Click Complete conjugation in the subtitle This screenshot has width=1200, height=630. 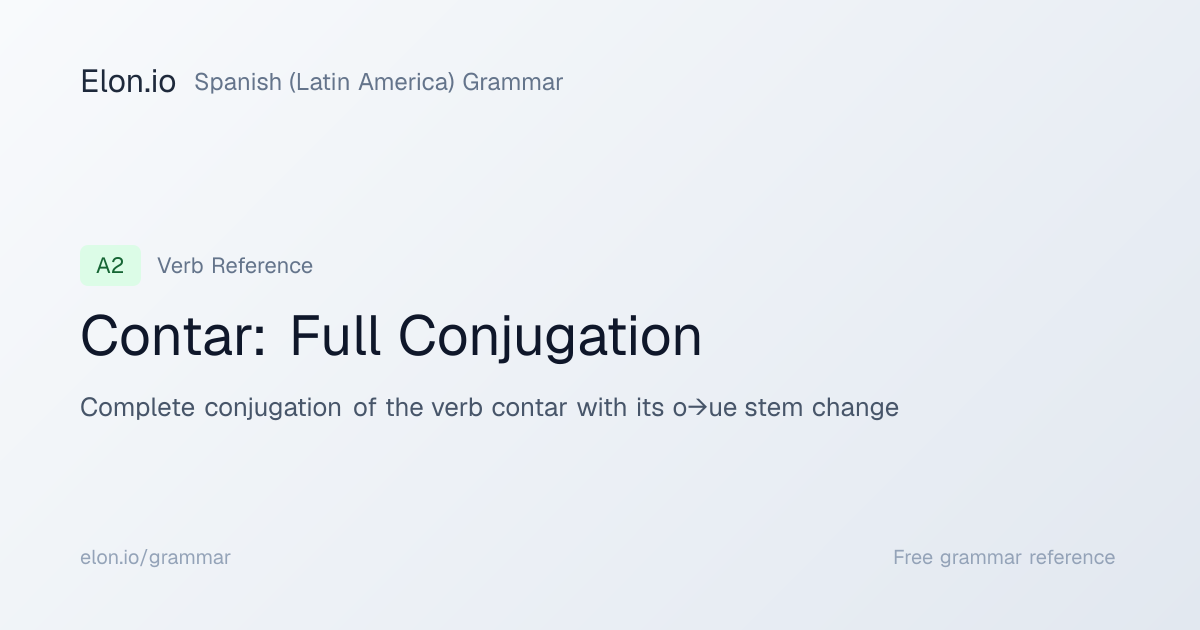[210, 408]
